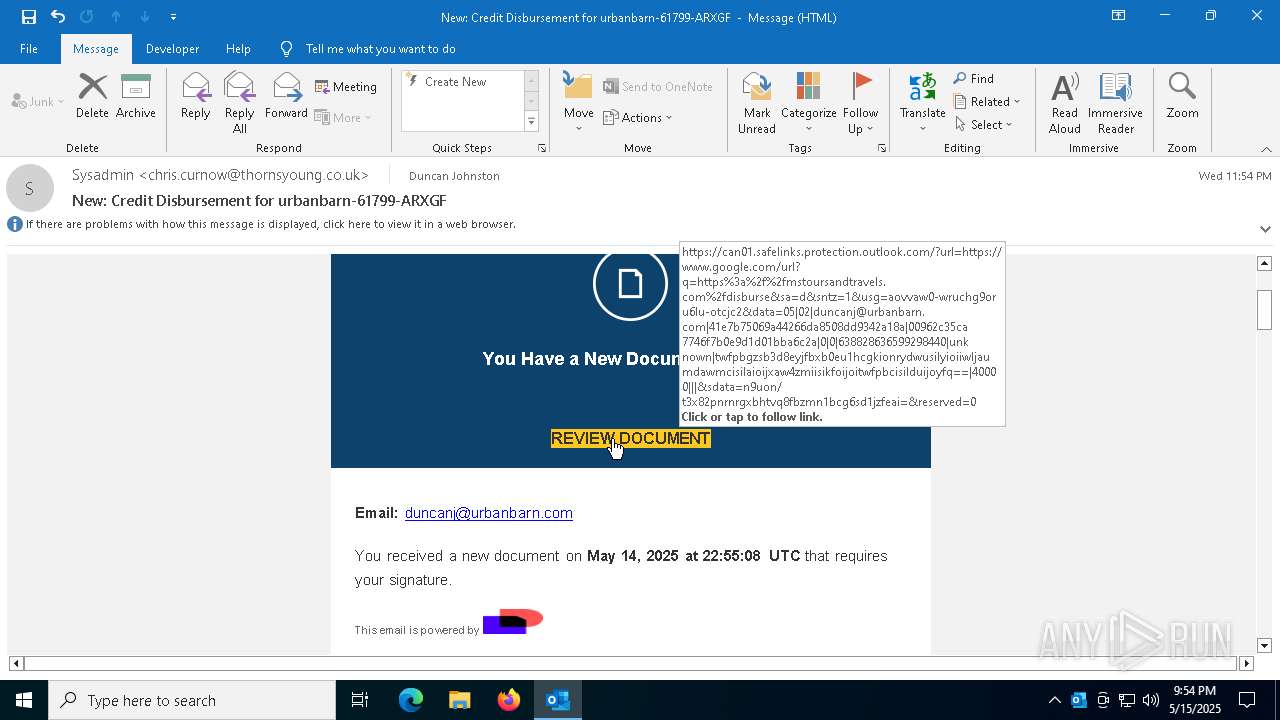
Task: Click the REVIEW DOCUMENT button
Action: pyautogui.click(x=631, y=438)
